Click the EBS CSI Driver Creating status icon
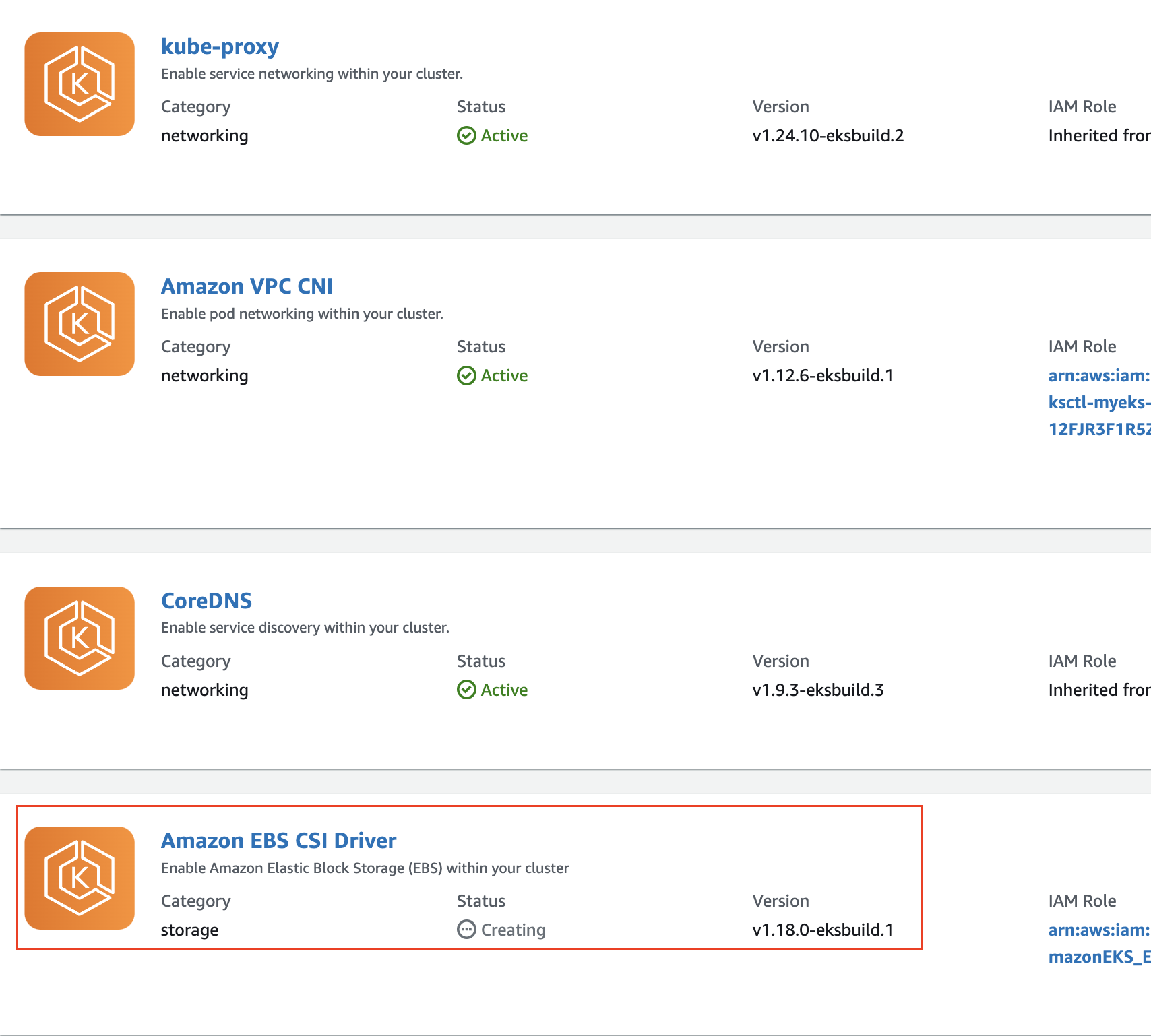 466,930
